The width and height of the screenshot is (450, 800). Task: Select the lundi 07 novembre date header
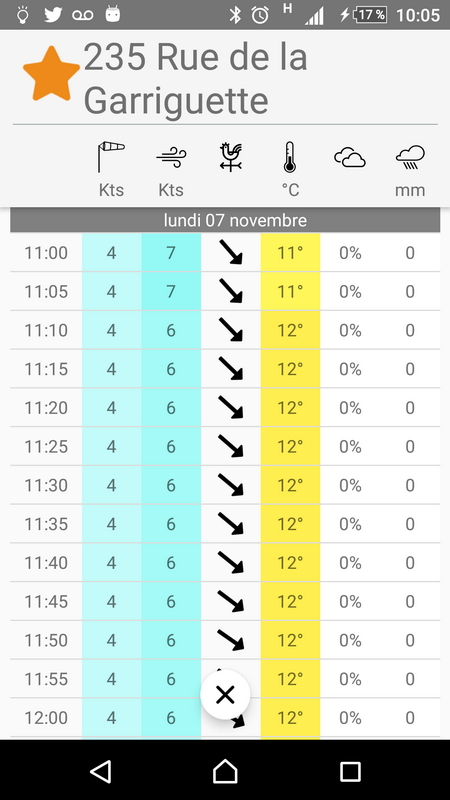click(225, 220)
